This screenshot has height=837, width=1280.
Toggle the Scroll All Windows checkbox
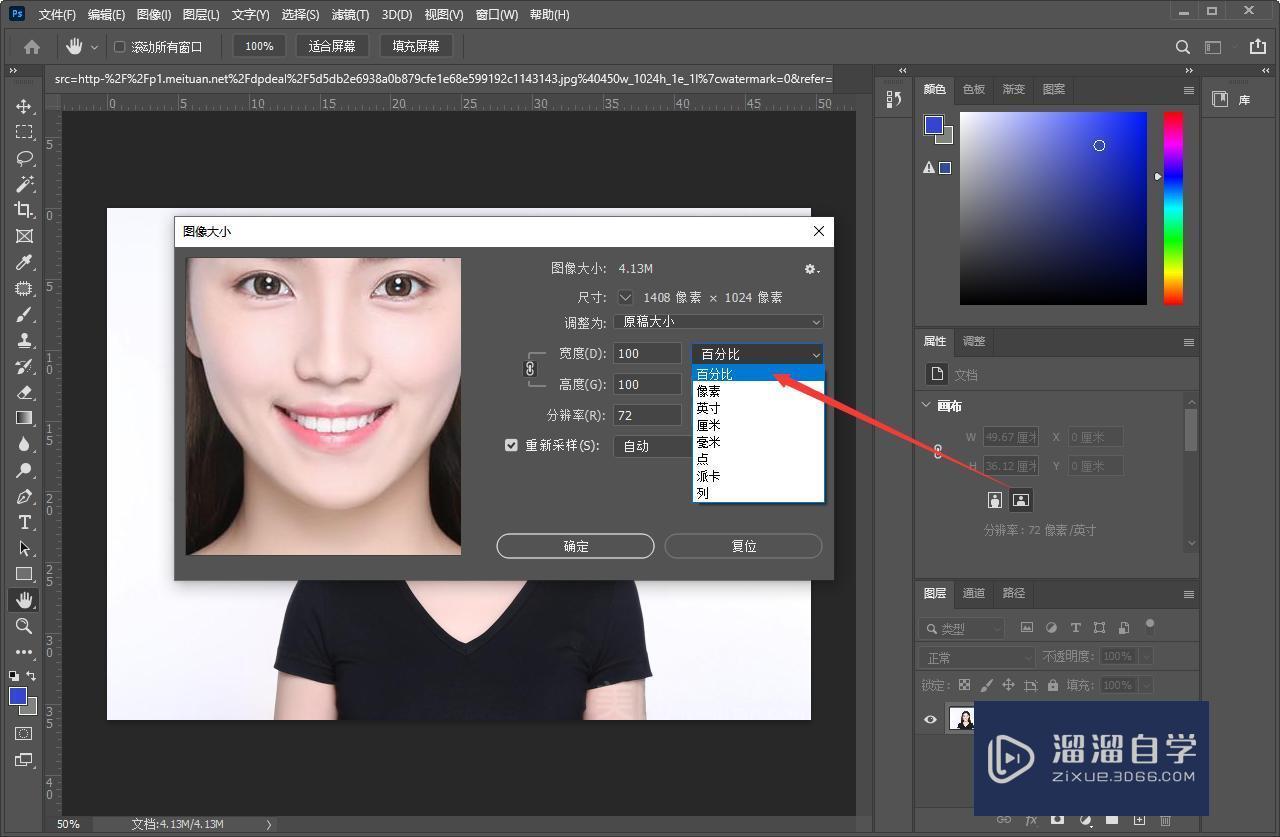[119, 46]
